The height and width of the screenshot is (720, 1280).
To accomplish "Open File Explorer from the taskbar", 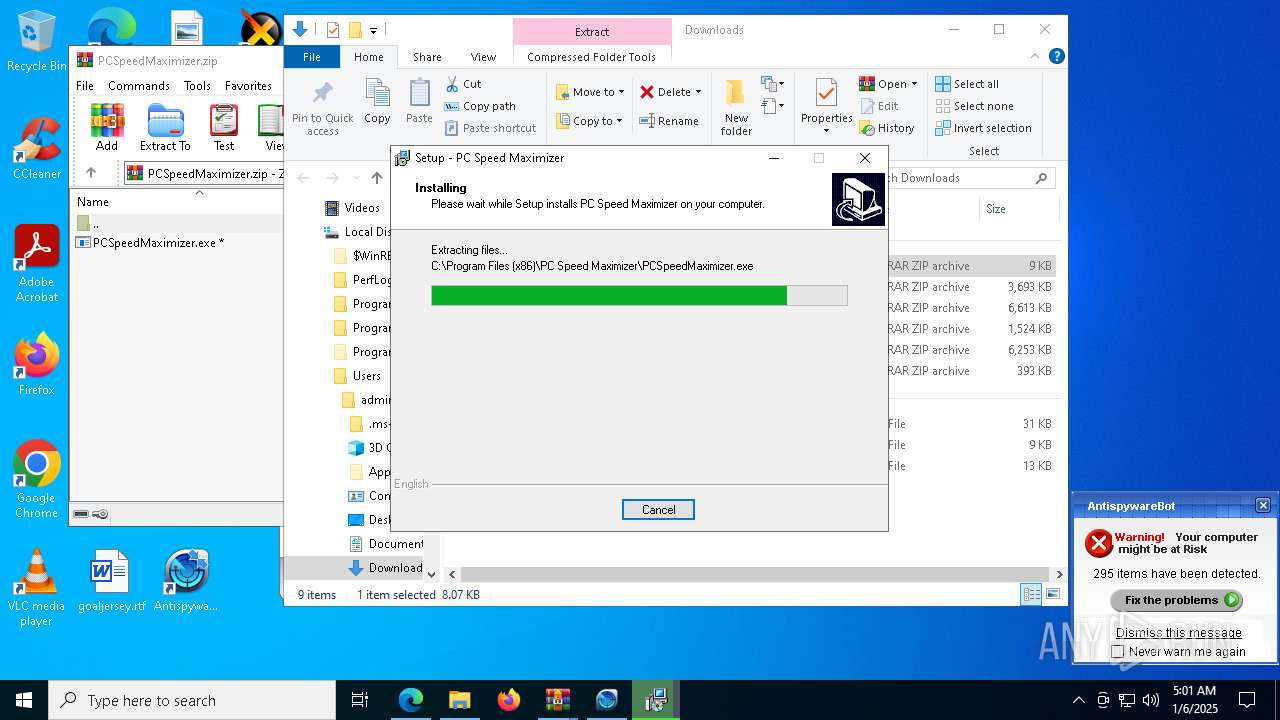I will (460, 700).
